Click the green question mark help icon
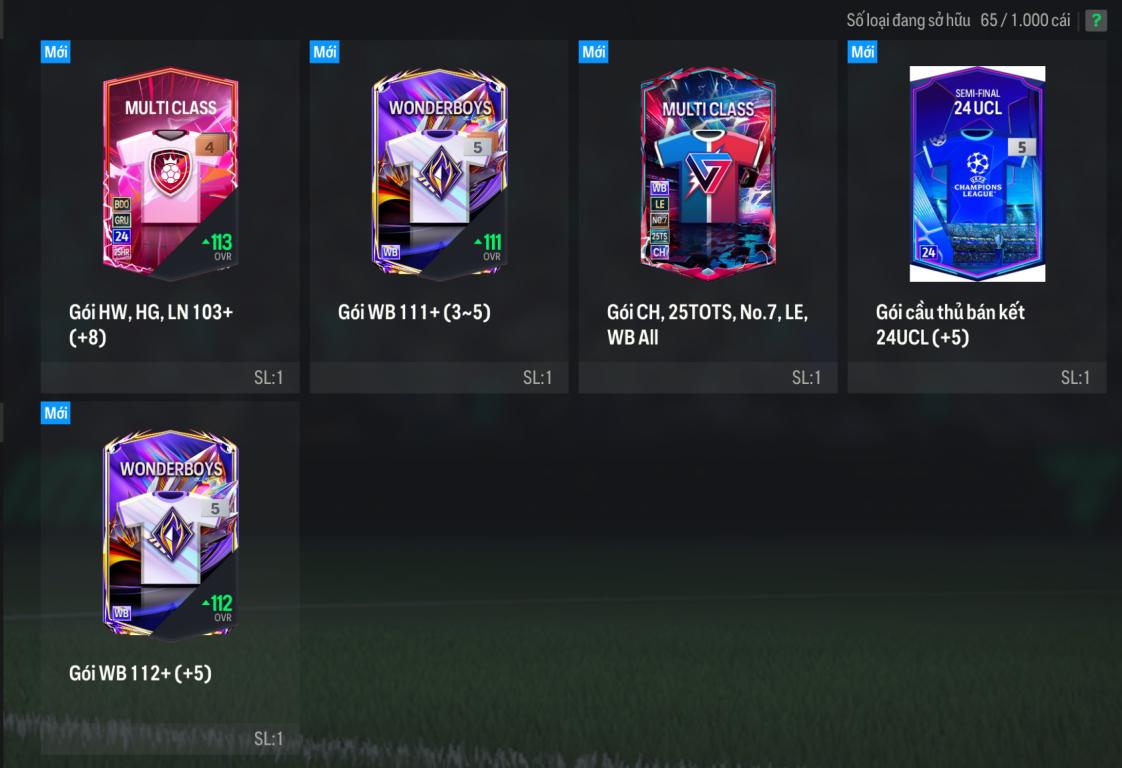The height and width of the screenshot is (768, 1122). pyautogui.click(x=1095, y=20)
